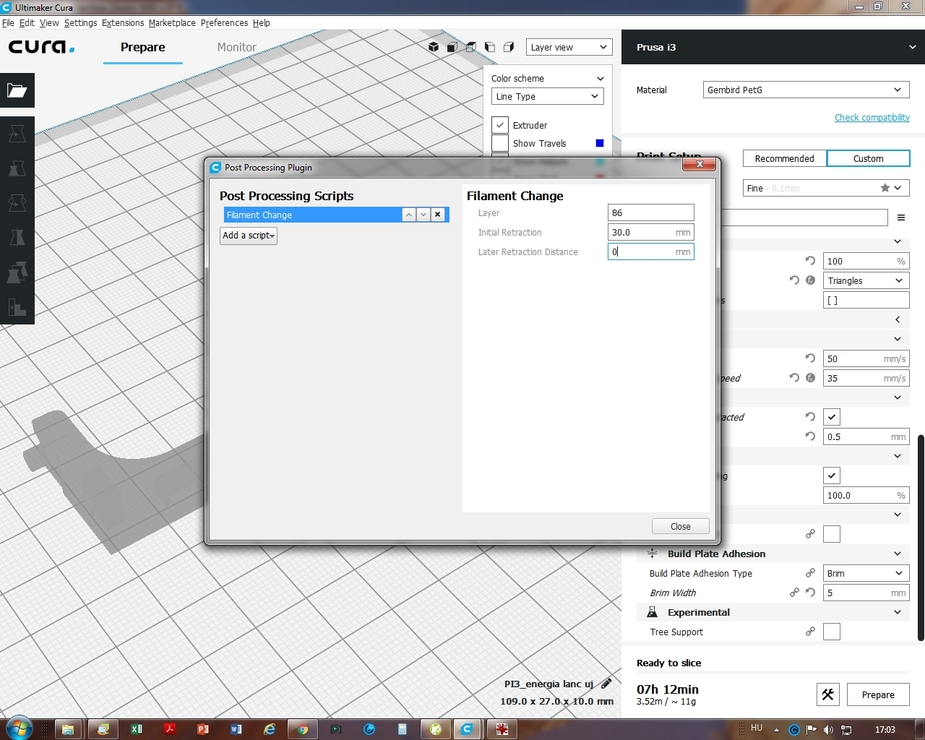Click the pencil icon next to the job name
The image size is (925, 740).
coord(606,684)
